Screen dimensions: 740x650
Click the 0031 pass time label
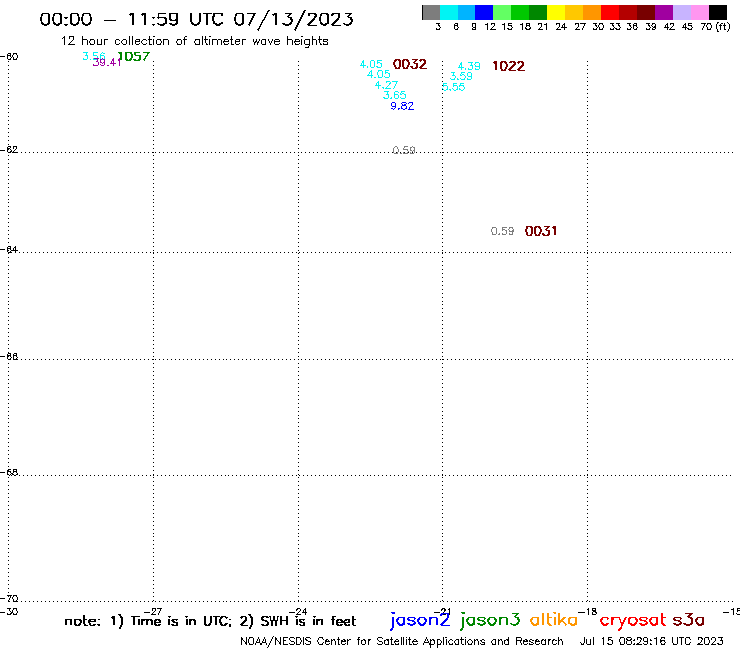tap(541, 231)
